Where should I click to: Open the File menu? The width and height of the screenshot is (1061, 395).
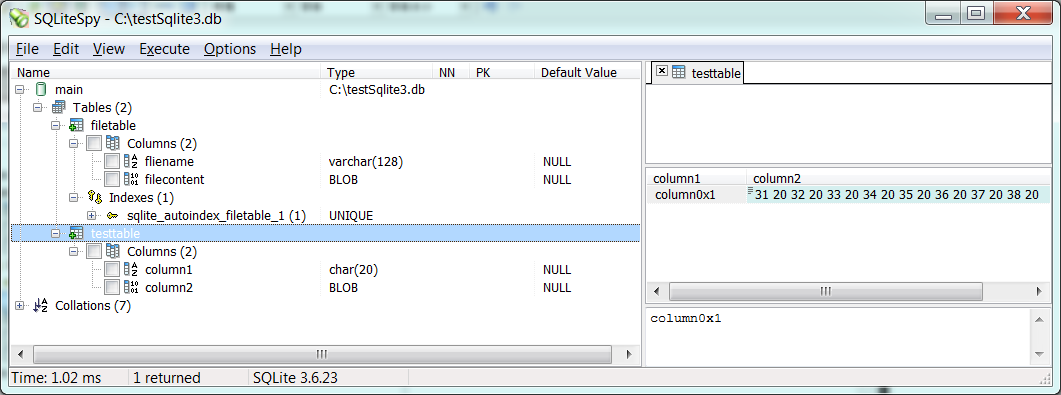coord(28,49)
